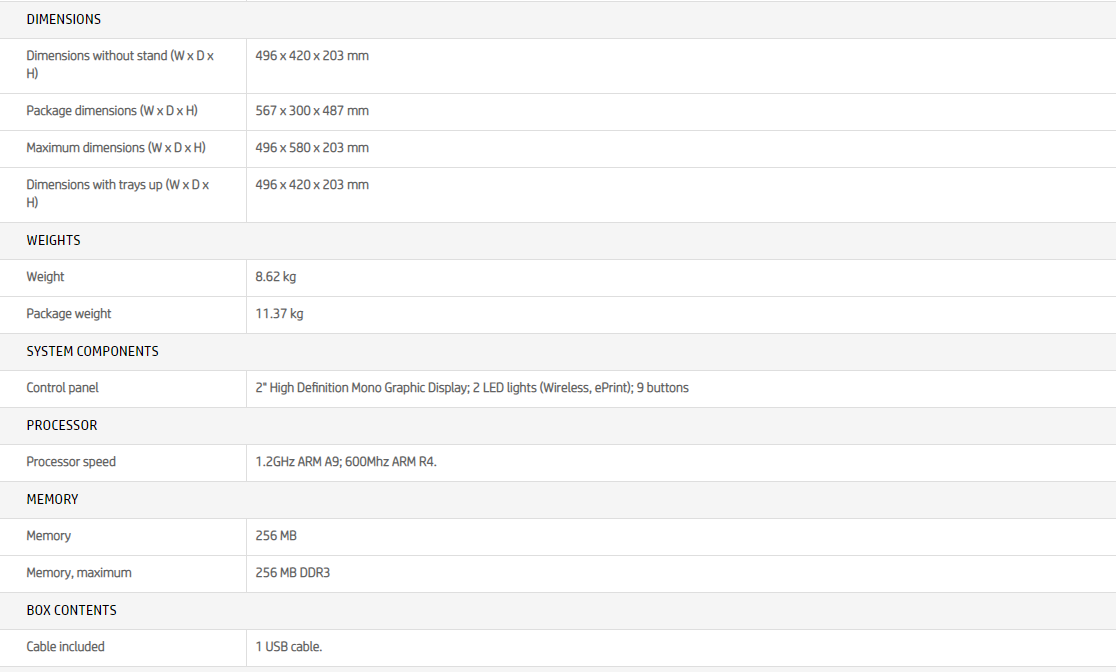Select the "256 MB DDR3" maximum memory value
Screen dimensions: 1117x672
293,573
